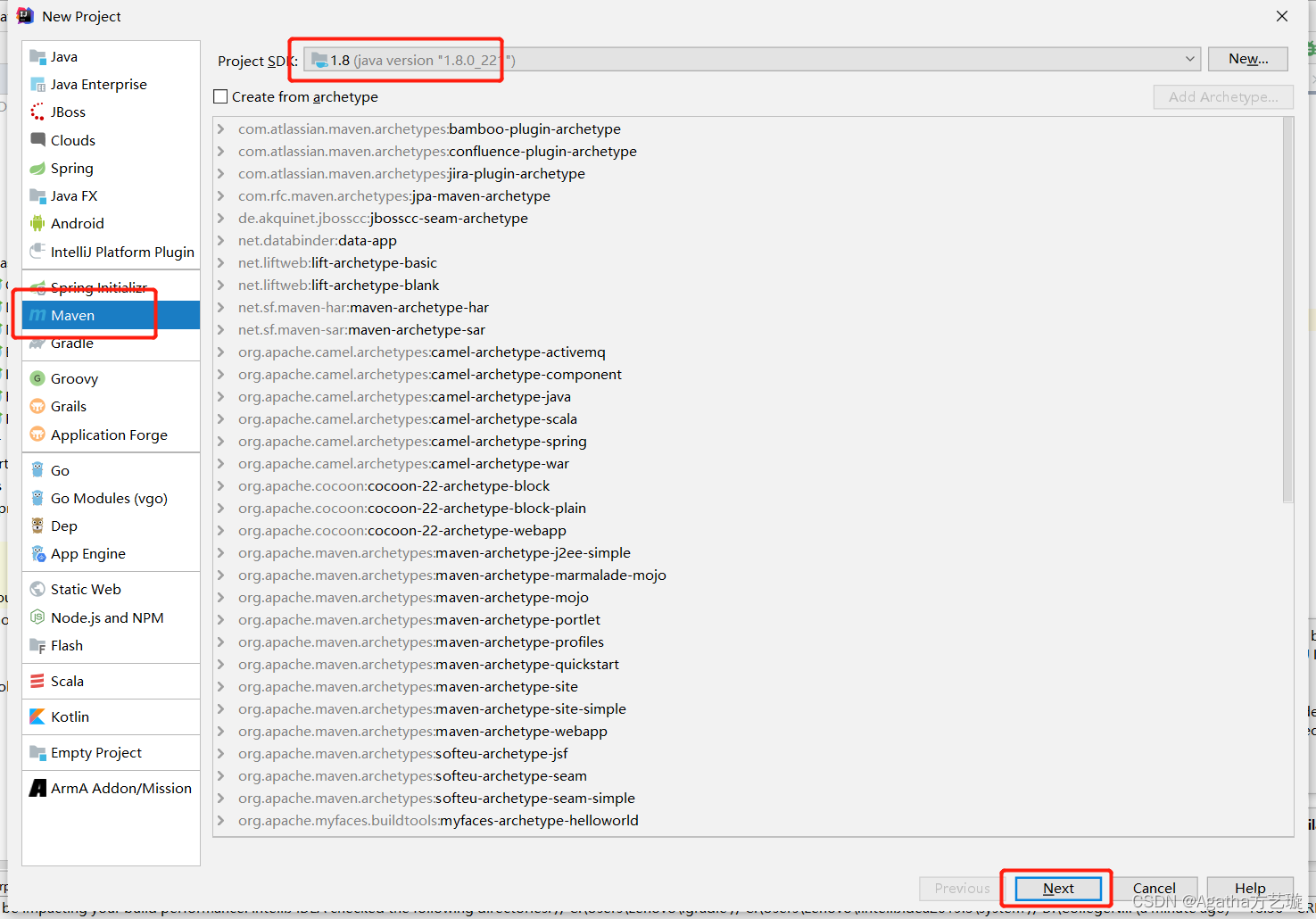The width and height of the screenshot is (1316, 919).
Task: Select the Spring leaf icon
Action: click(37, 168)
